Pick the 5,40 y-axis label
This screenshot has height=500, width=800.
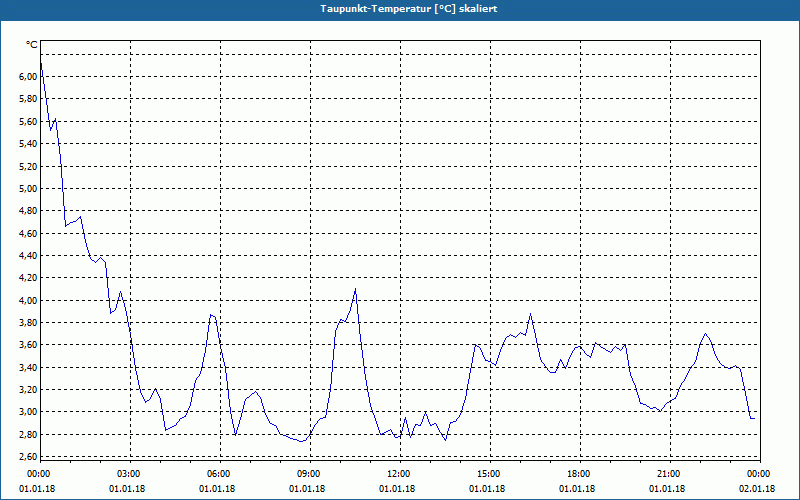28,144
